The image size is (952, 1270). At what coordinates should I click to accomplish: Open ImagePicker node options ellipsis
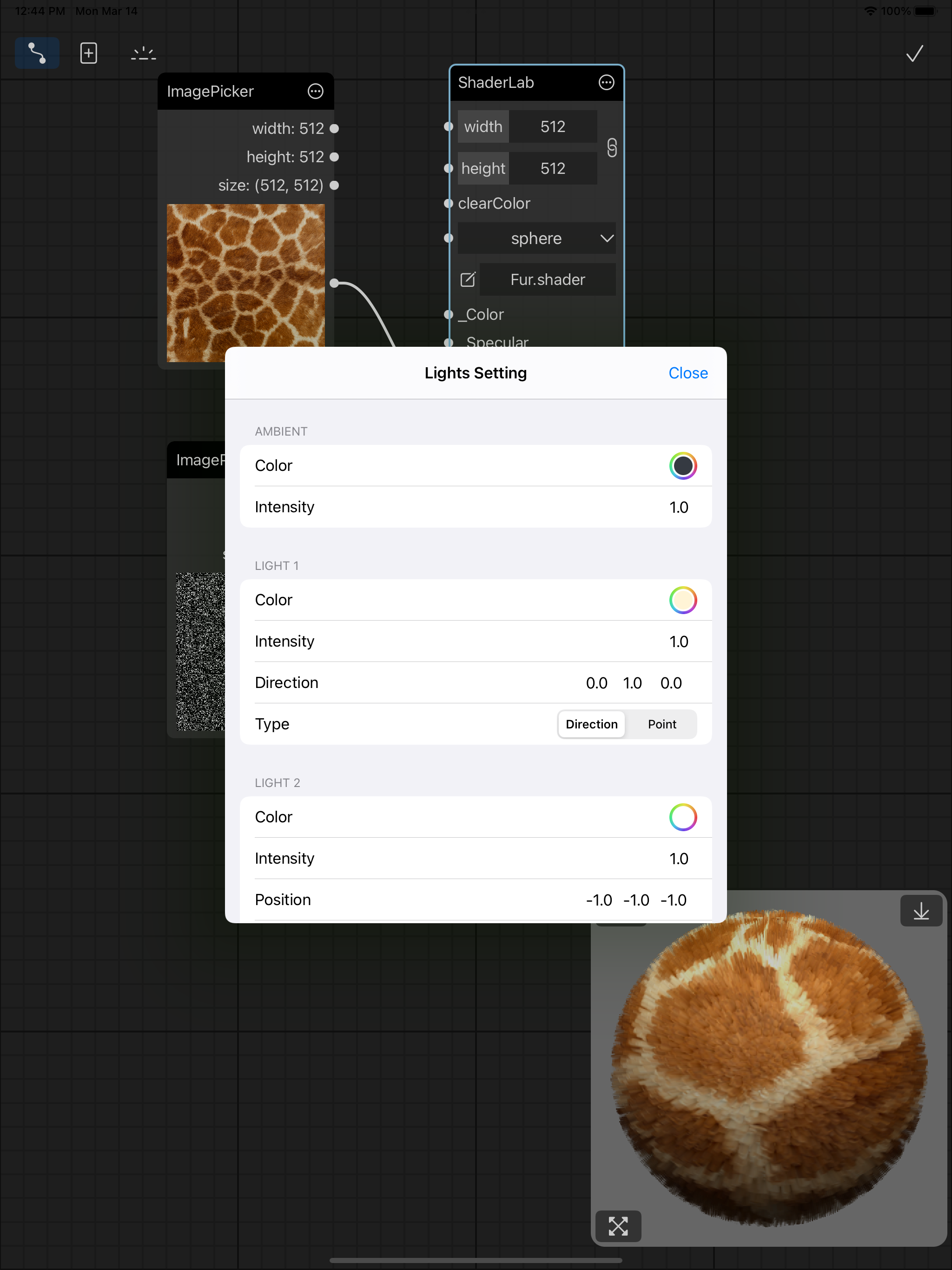[315, 91]
